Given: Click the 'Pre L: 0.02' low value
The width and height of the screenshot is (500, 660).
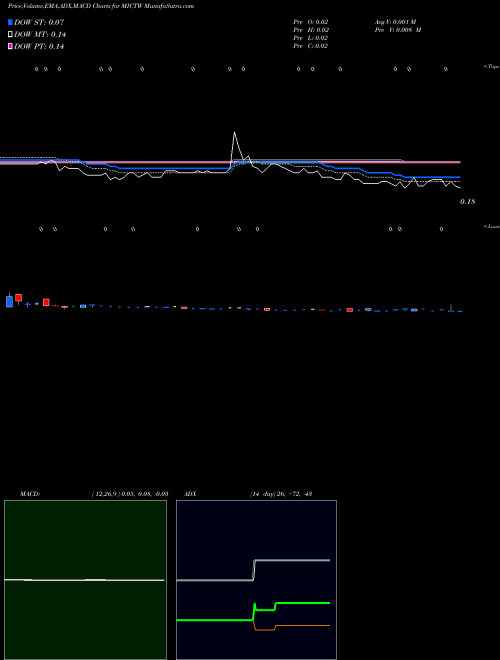Looking at the screenshot, I should point(311,38).
